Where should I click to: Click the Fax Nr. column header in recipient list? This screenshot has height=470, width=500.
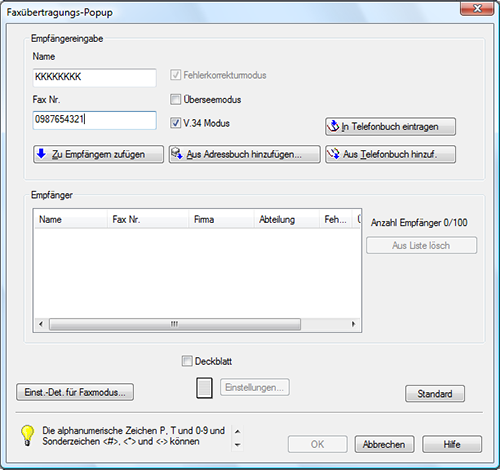[x=148, y=219]
